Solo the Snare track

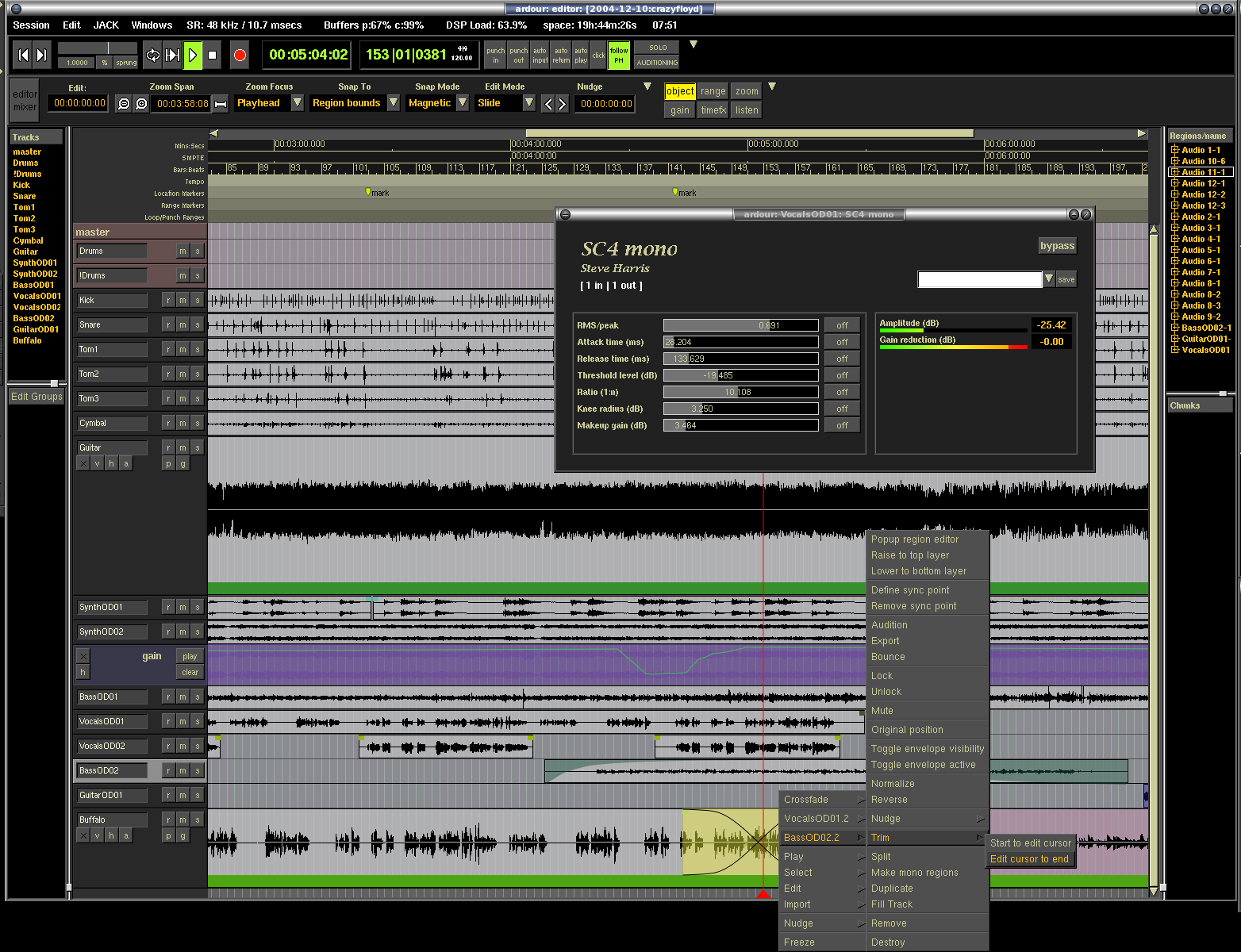(x=198, y=325)
